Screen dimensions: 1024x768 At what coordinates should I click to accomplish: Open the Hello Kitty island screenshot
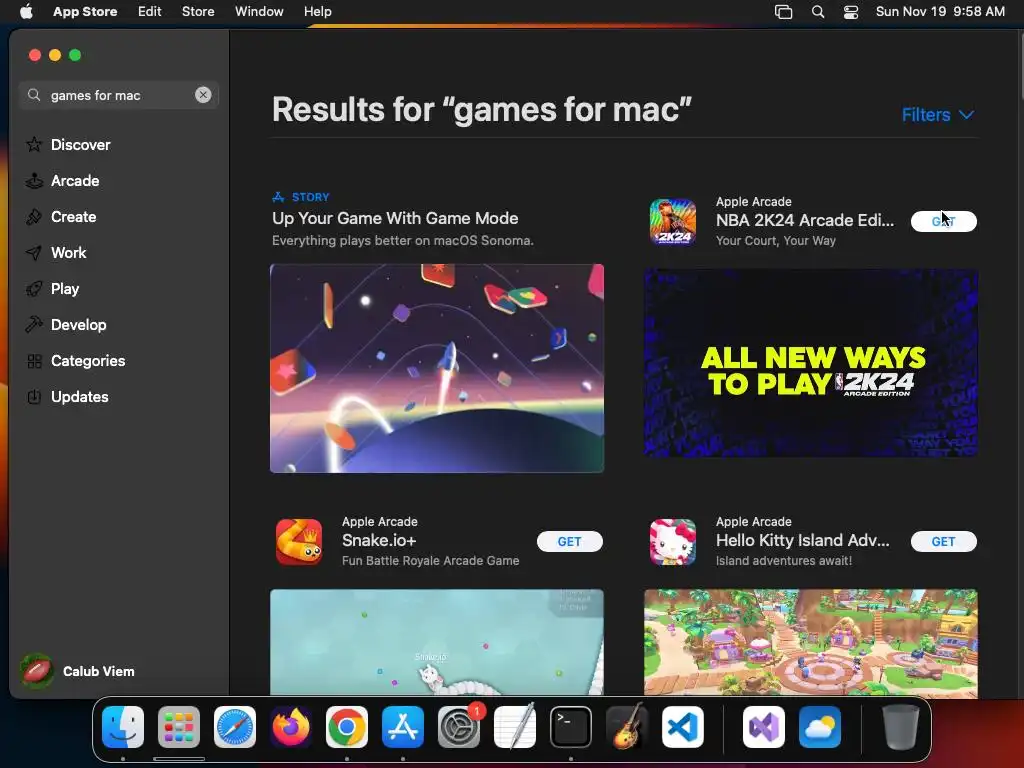coord(810,642)
